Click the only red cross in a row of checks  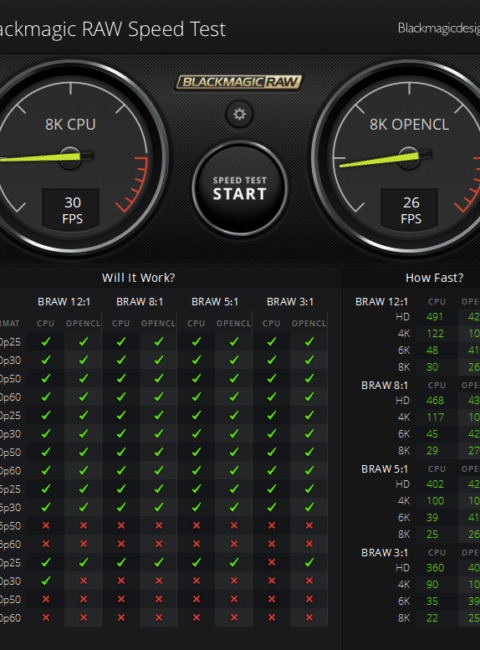pos(272,563)
